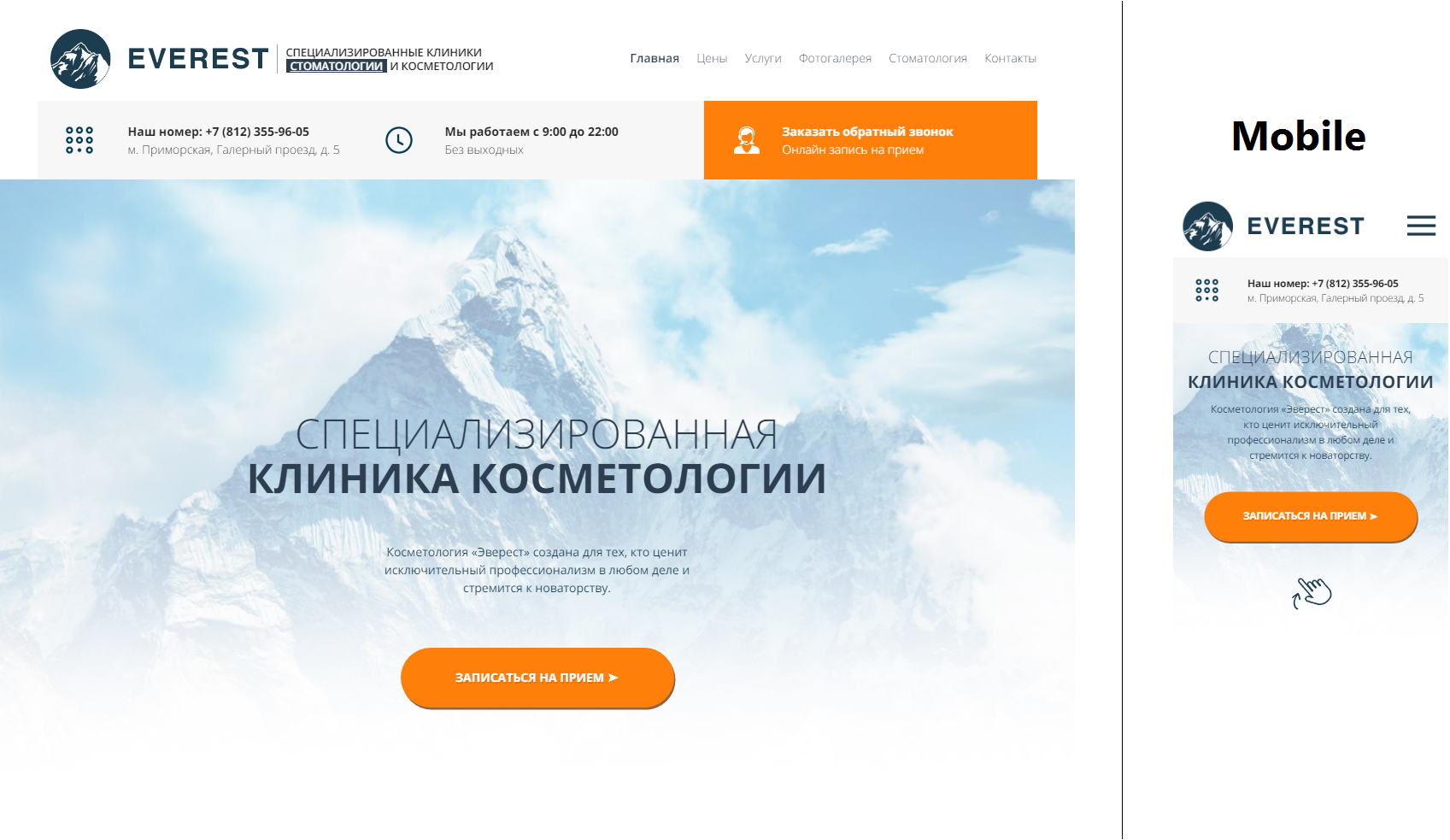The image size is (1450, 840).
Task: Click the mobile Everest mountain logo
Action: [1207, 226]
